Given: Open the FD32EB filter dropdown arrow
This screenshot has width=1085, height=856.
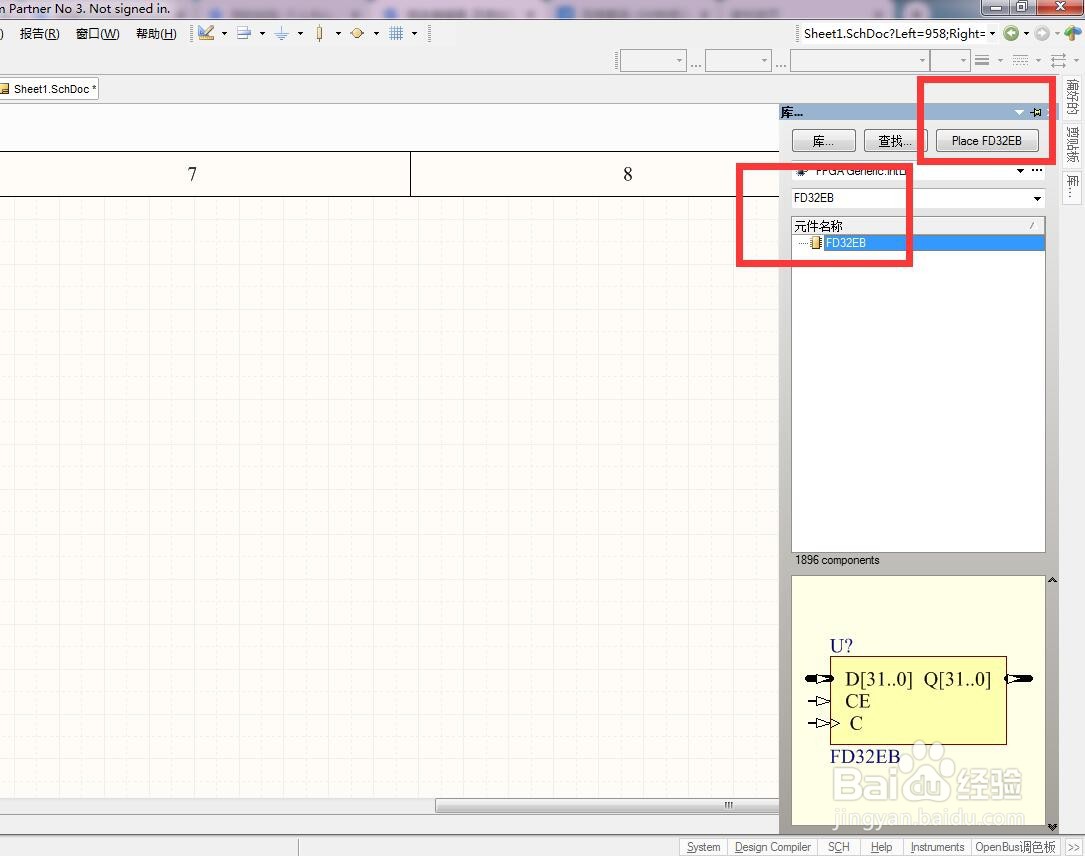Looking at the screenshot, I should point(1037,199).
